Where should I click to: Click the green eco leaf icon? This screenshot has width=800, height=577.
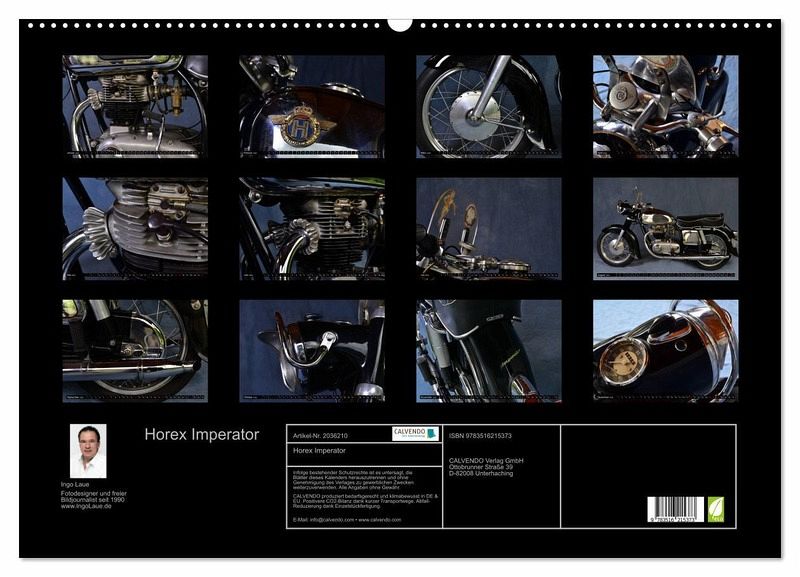click(715, 509)
